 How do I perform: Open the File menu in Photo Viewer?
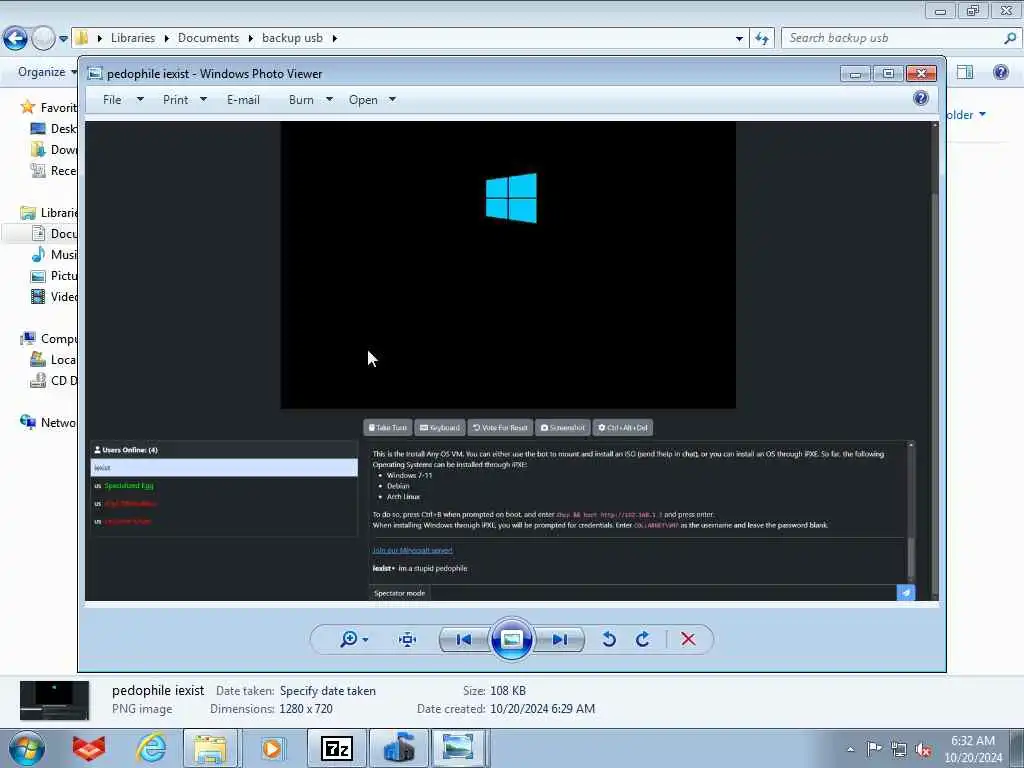[112, 100]
